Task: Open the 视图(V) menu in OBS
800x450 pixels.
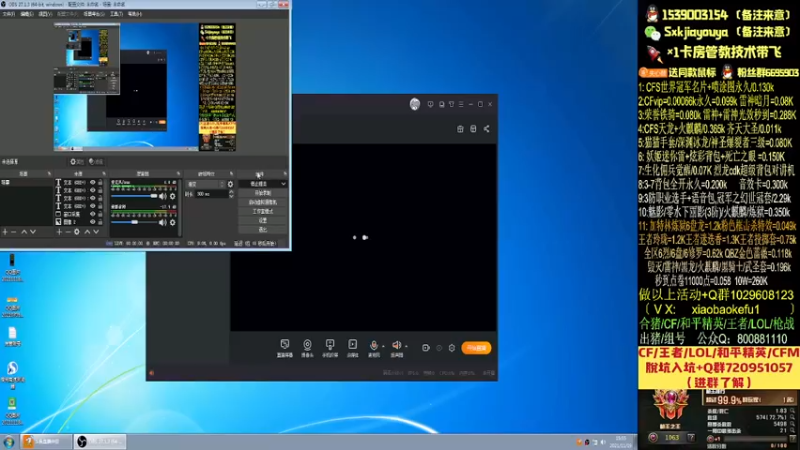Action: point(45,14)
